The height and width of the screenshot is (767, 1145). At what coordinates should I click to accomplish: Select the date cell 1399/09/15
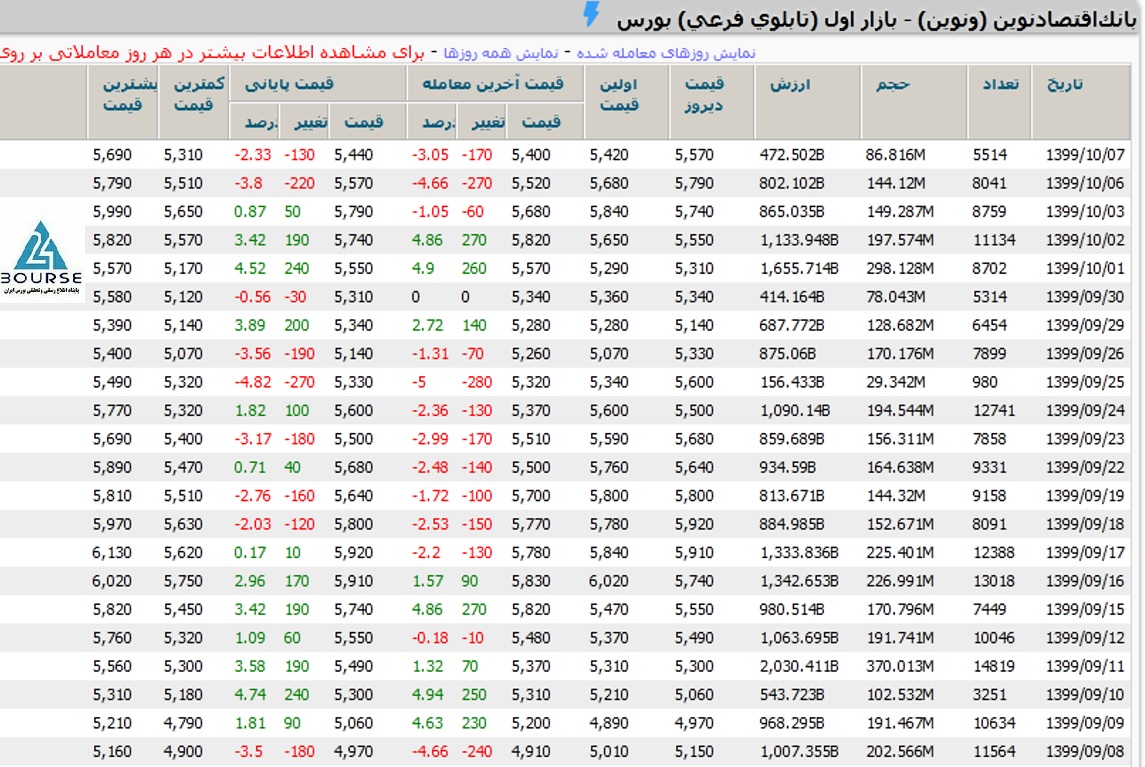(1085, 610)
